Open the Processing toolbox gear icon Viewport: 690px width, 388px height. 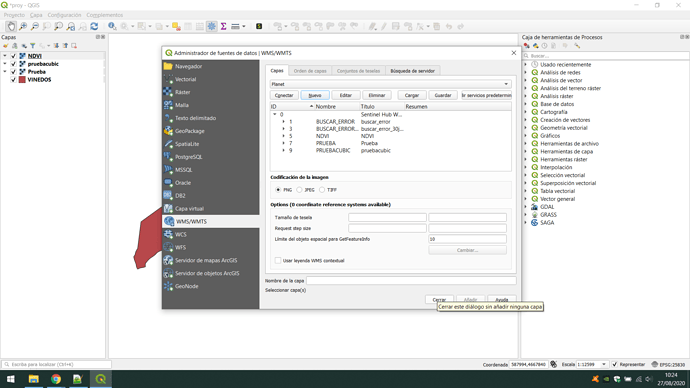click(x=212, y=26)
